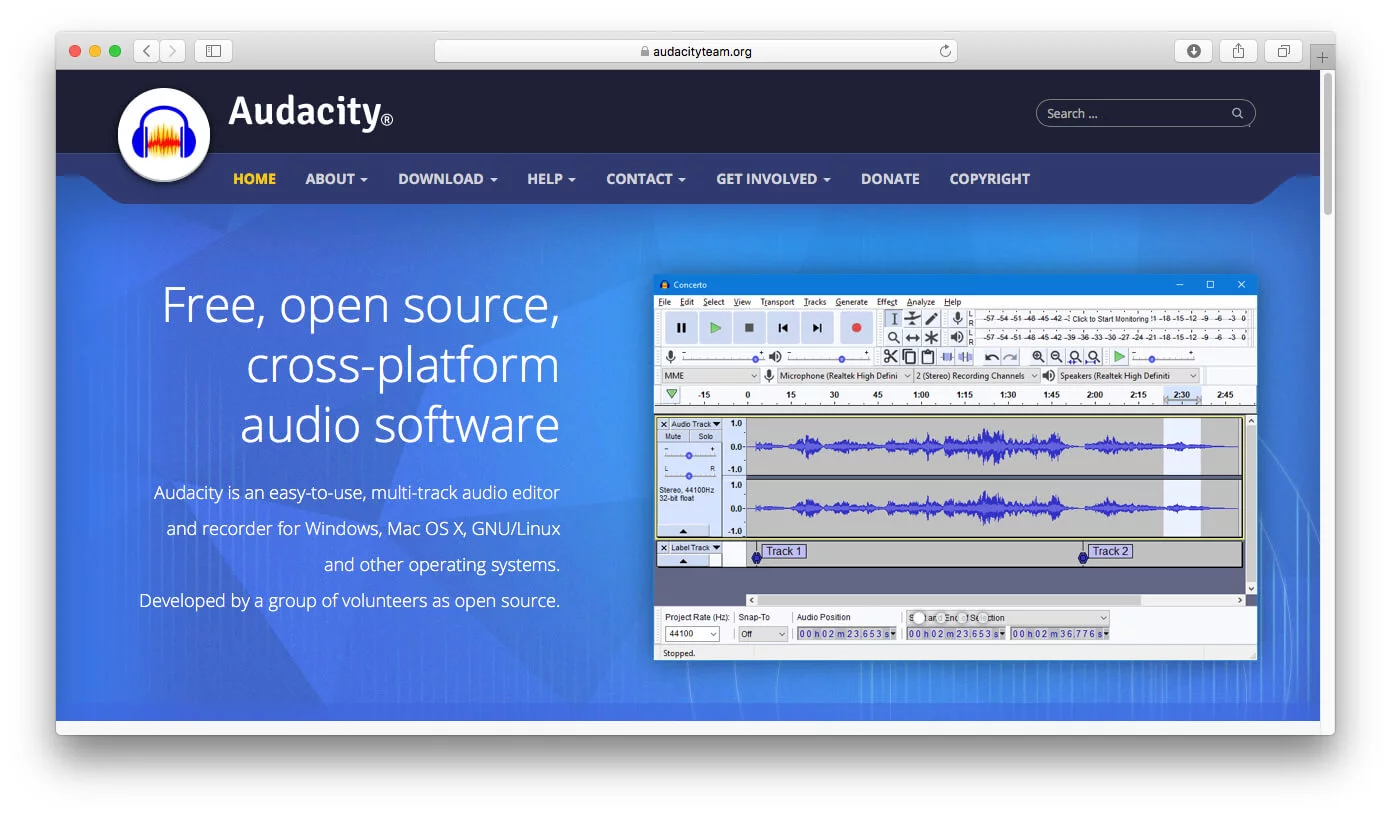Open the GET INVOLVED navigation item
This screenshot has height=815, width=1391.
tap(773, 179)
